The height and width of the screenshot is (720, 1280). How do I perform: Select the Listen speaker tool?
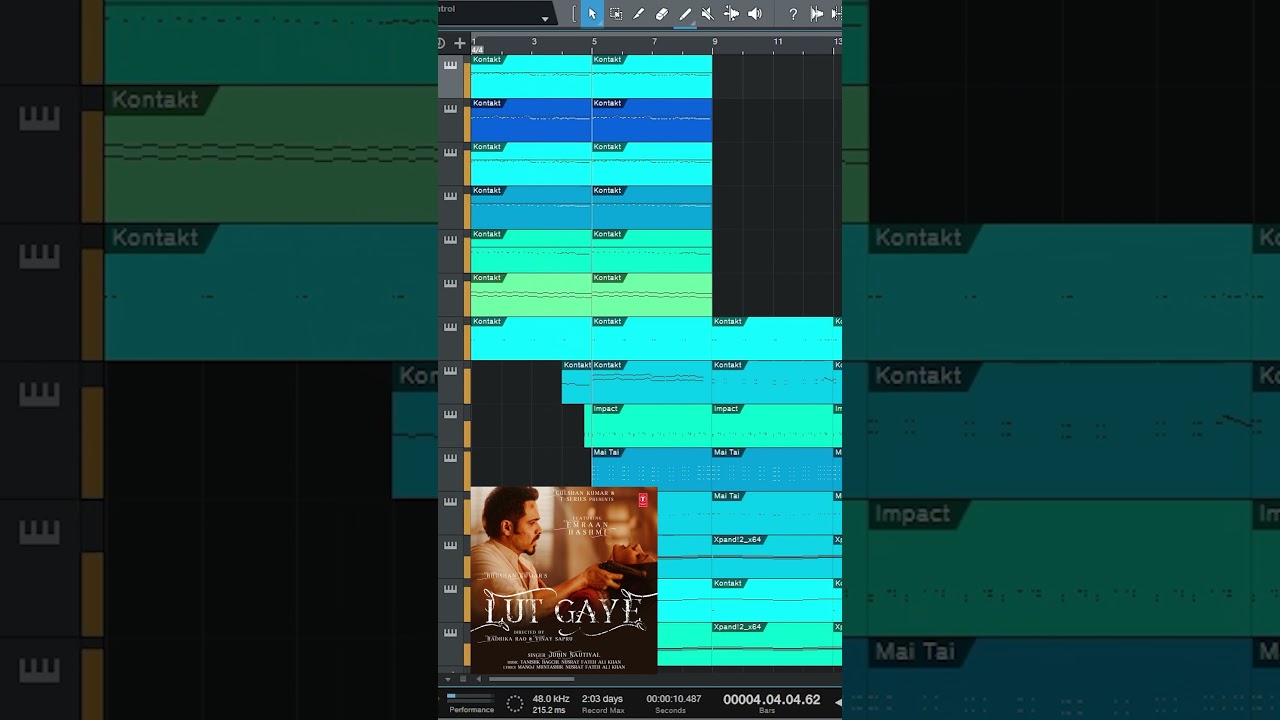755,14
